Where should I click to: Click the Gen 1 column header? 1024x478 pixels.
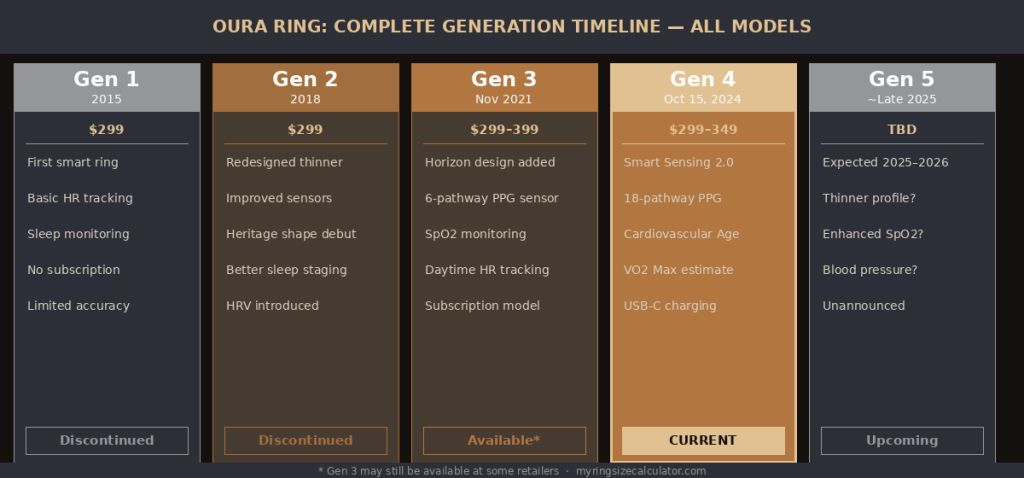[106, 88]
